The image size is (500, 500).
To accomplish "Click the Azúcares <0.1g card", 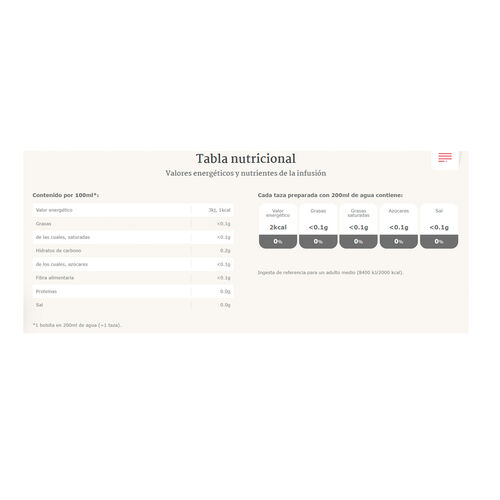I will (x=399, y=226).
